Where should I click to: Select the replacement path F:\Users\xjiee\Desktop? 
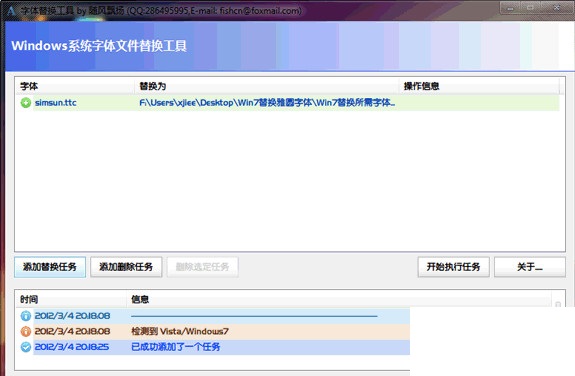267,103
